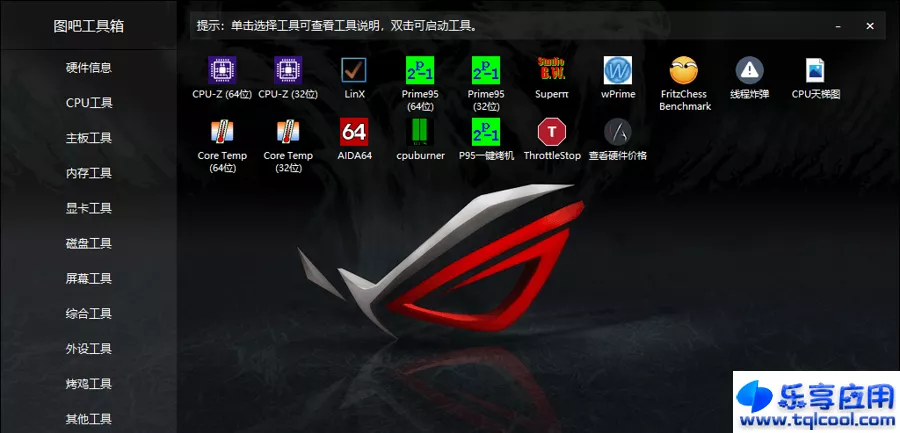
Task: Open the 显卡工具 category
Action: pyautogui.click(x=88, y=208)
